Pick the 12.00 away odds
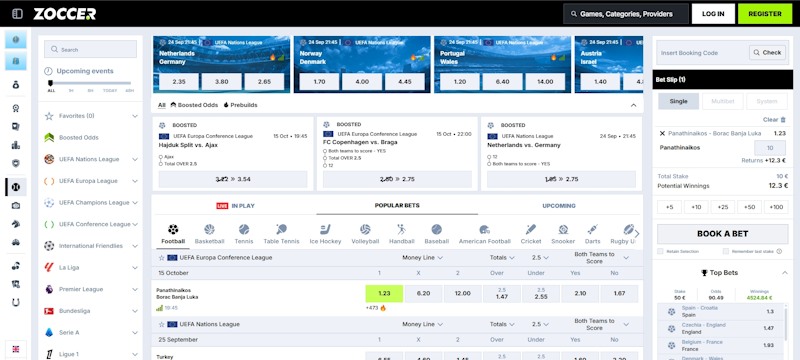Viewport: 800px width, 360px height. (x=463, y=294)
